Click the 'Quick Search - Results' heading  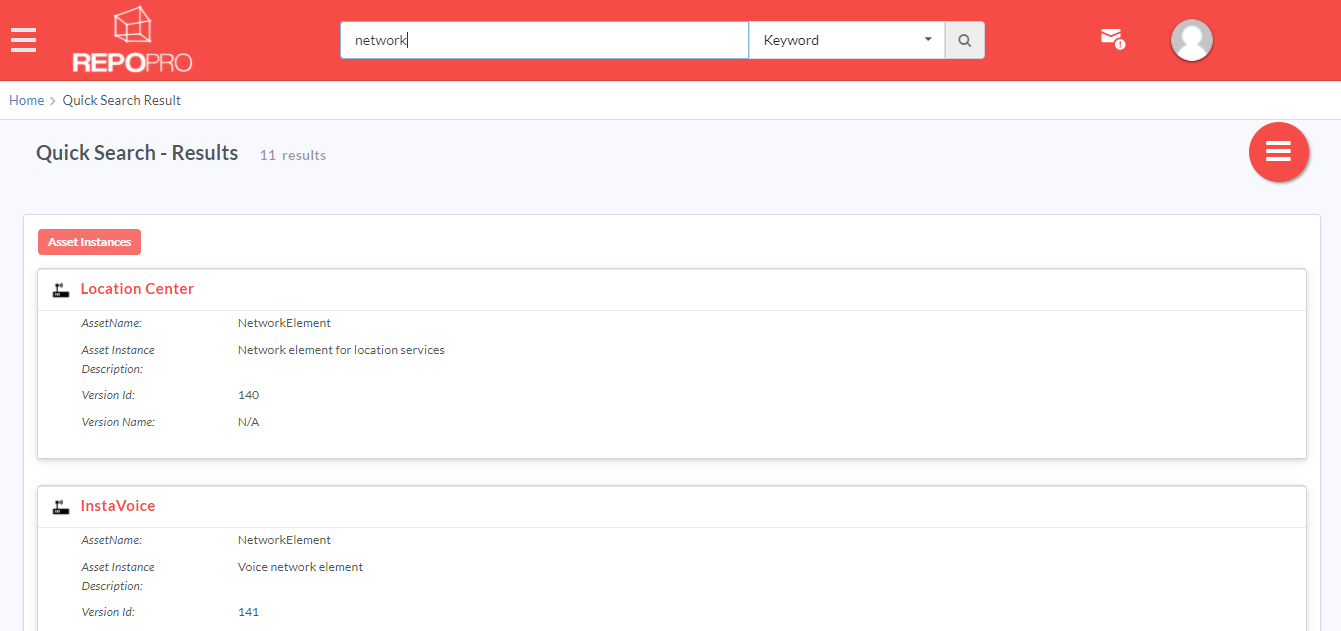[x=137, y=153]
